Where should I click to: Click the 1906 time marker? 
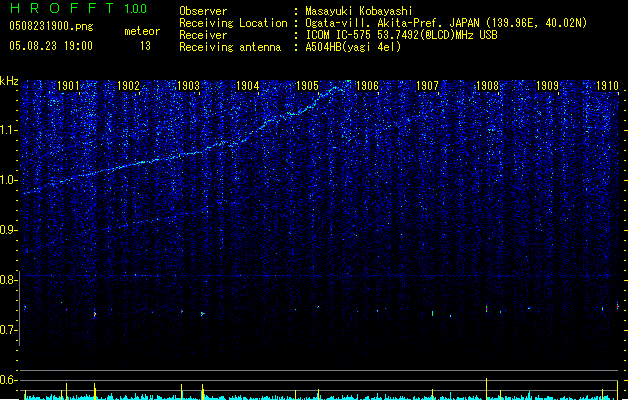[x=367, y=85]
